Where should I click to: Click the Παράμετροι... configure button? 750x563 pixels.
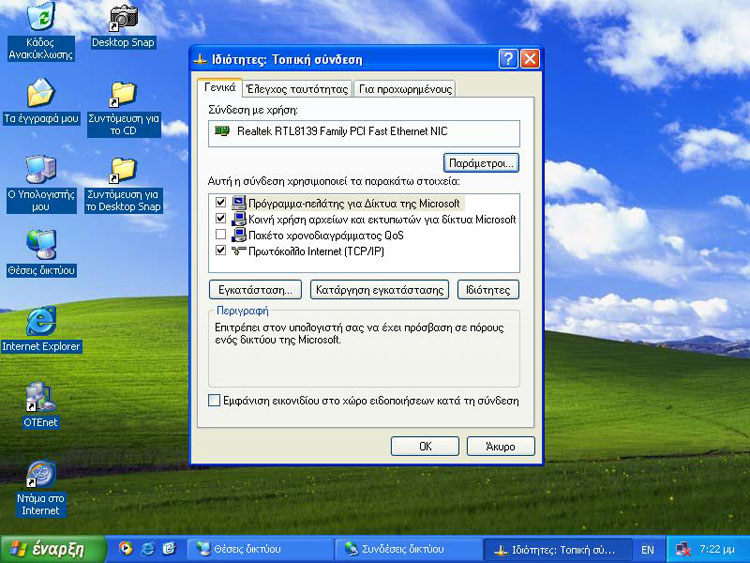(x=481, y=163)
